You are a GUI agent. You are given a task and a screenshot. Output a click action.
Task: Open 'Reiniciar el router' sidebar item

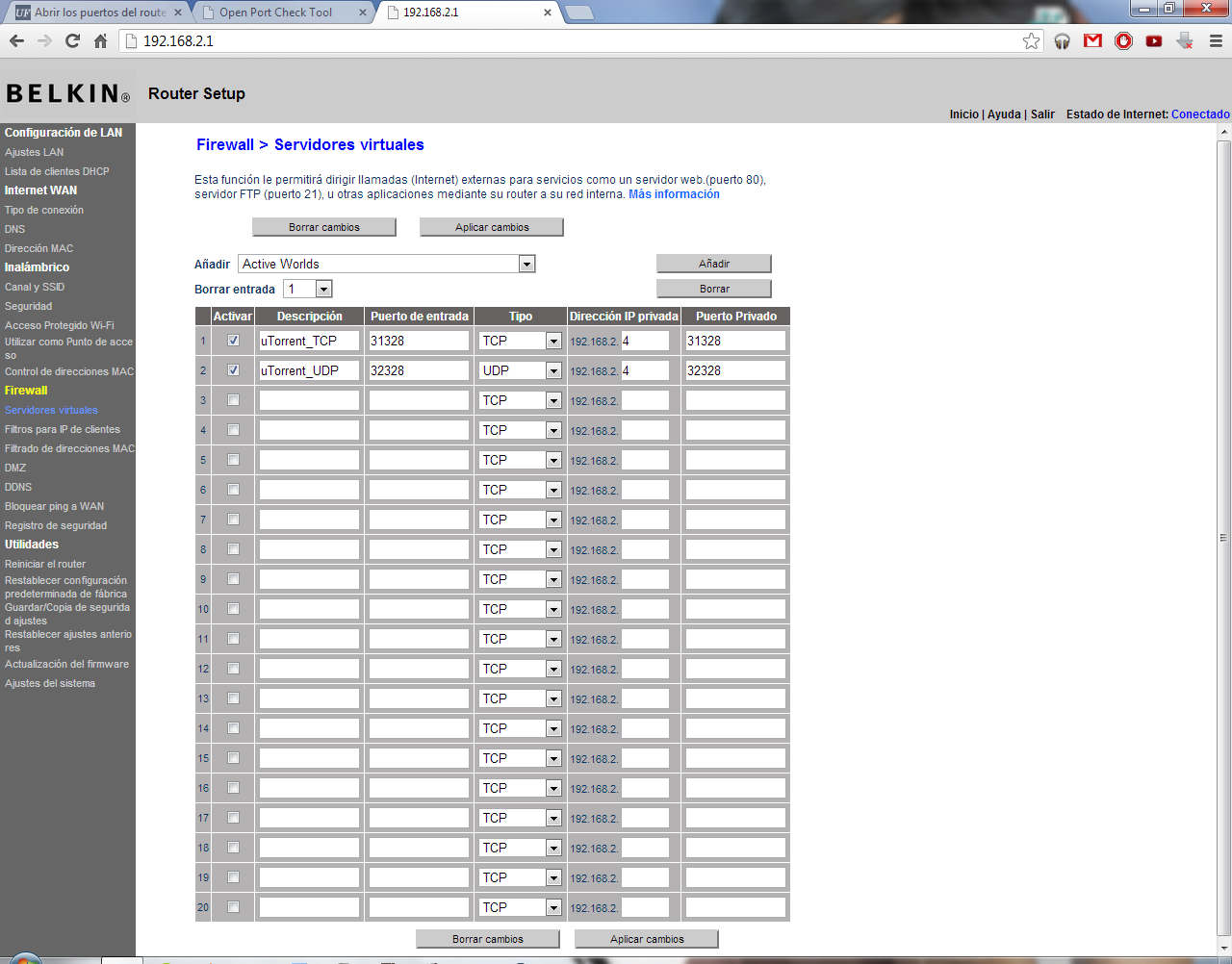(45, 564)
